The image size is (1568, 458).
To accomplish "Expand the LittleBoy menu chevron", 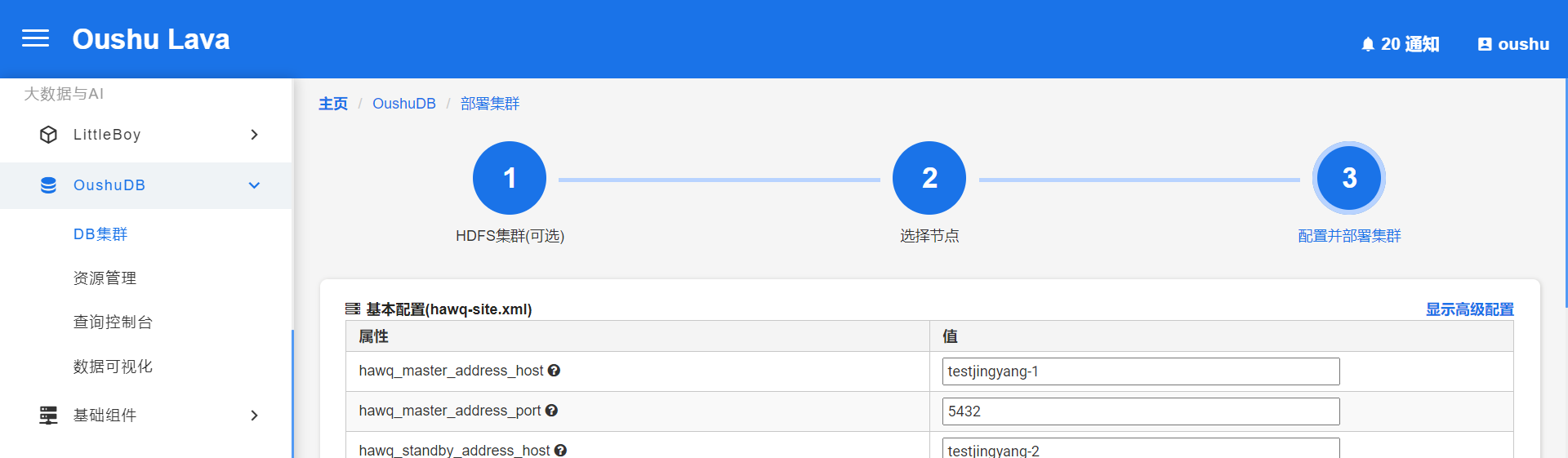I will point(254,135).
